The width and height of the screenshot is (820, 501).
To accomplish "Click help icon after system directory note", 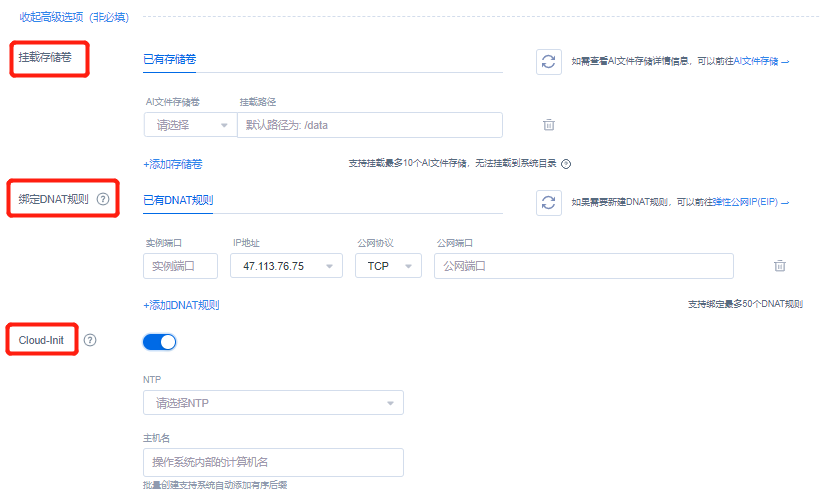I will click(566, 164).
